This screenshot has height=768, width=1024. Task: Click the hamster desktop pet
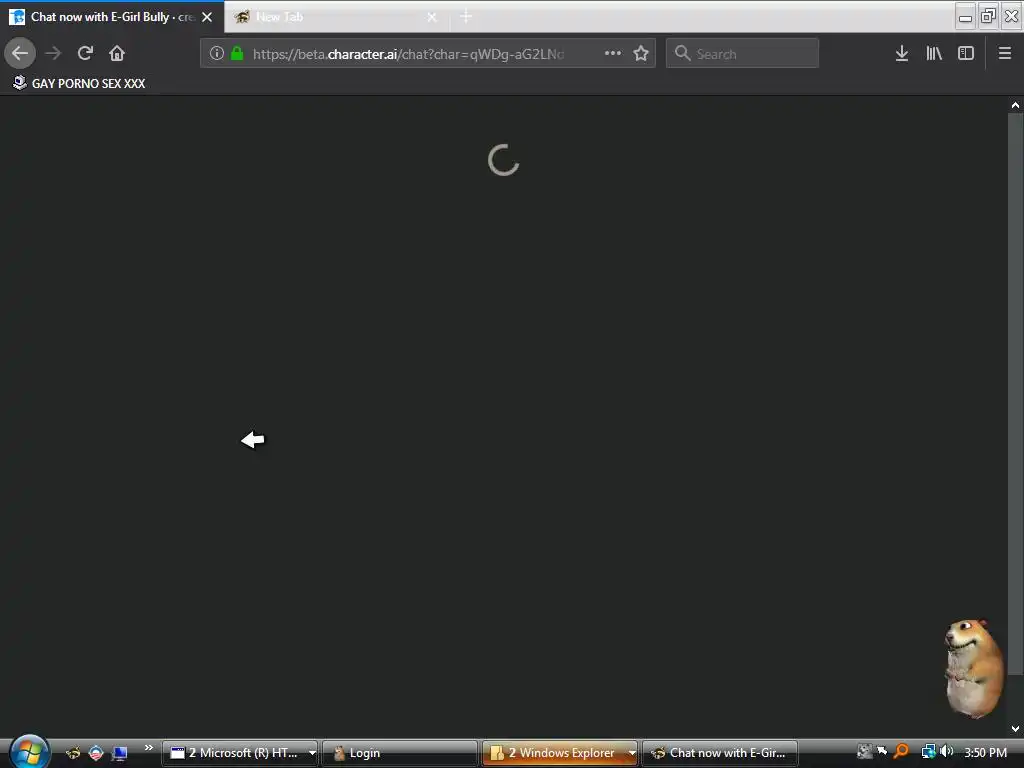(973, 668)
